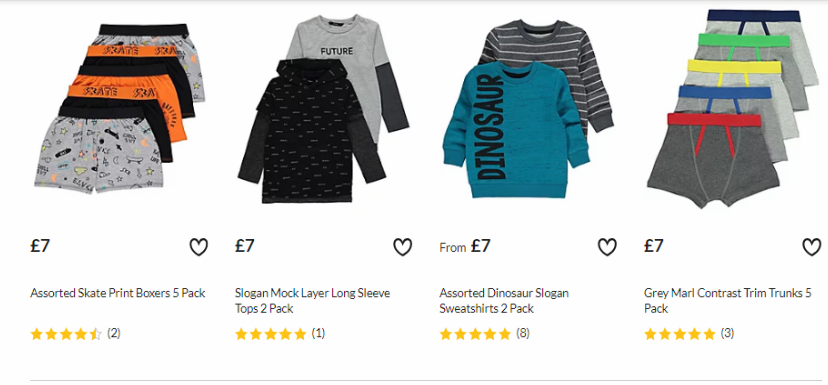The height and width of the screenshot is (385, 828).
Task: Select the £7 price of Skate Print Boxers
Action: coord(40,246)
